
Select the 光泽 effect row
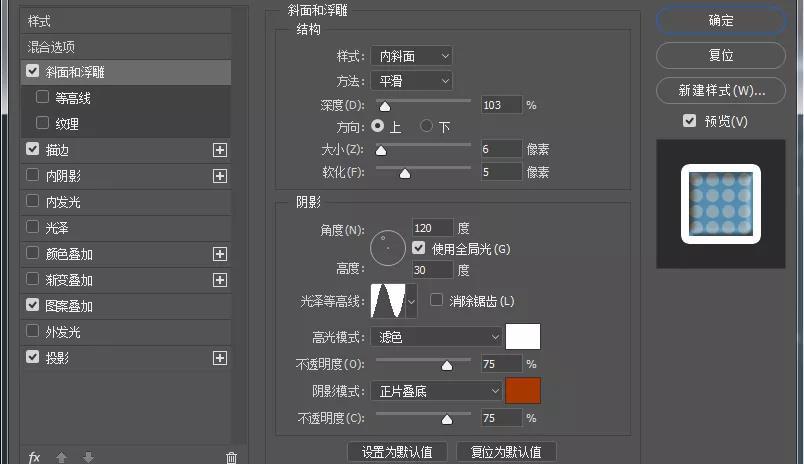point(126,228)
